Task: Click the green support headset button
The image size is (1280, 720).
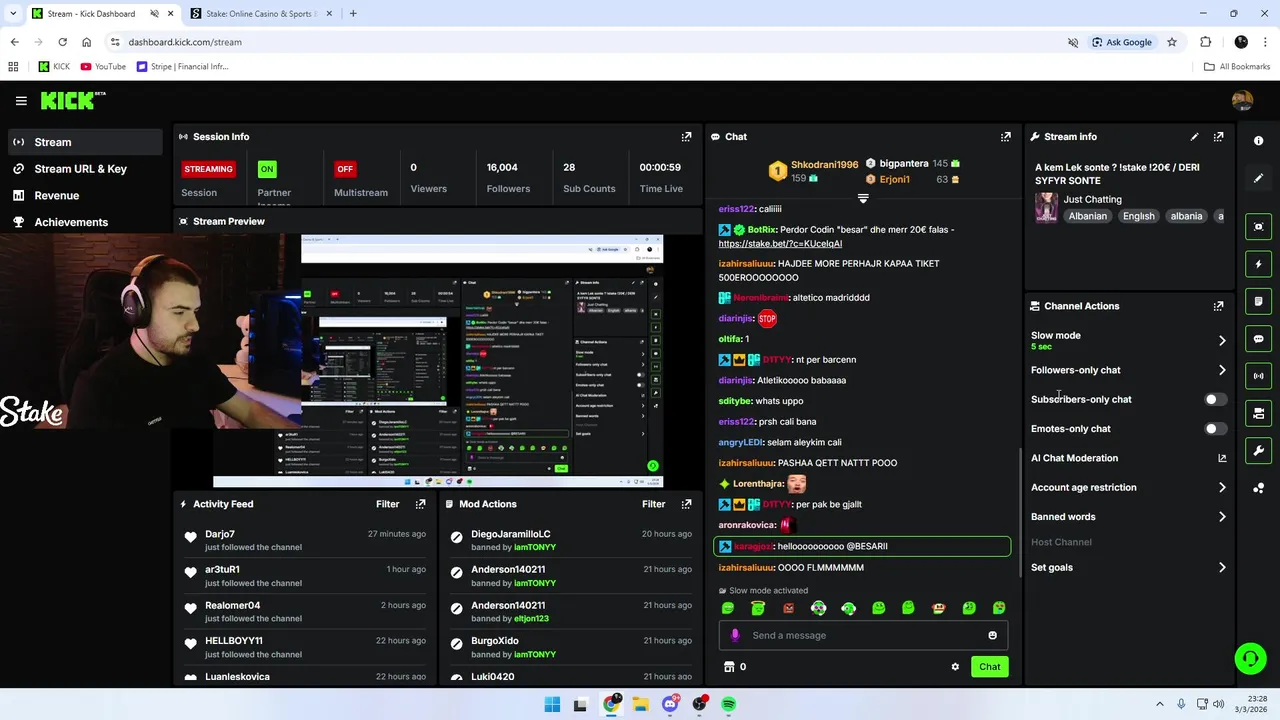Action: (x=1250, y=658)
